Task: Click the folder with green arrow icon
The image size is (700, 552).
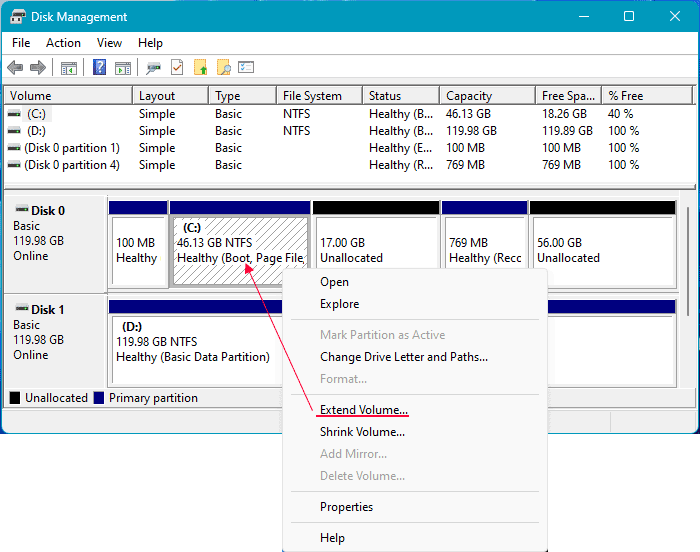Action: 201,68
